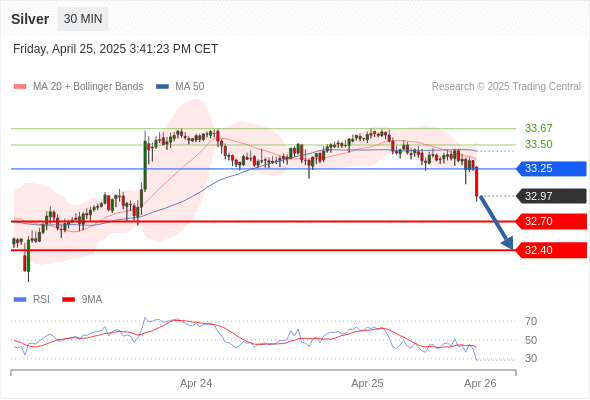Image resolution: width=590 pixels, height=400 pixels.
Task: Click the green 33.67 resistance label
Action: click(538, 128)
